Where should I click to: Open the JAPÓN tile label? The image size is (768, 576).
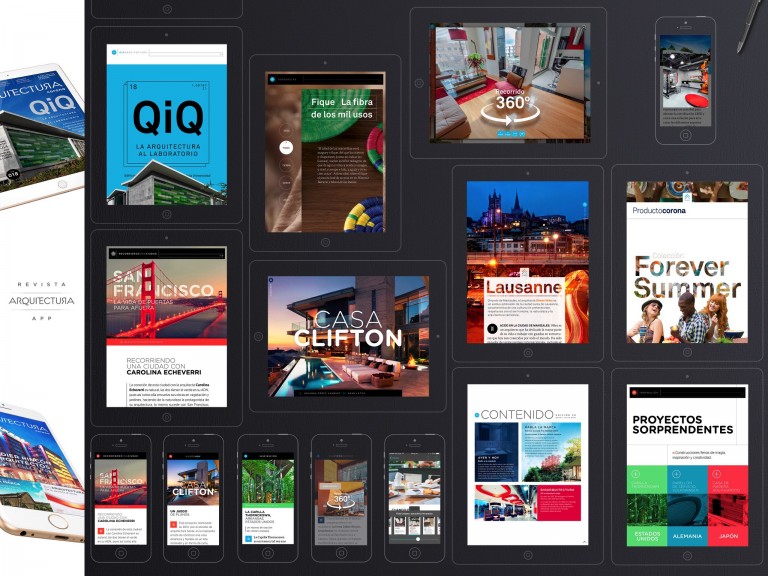tap(728, 536)
